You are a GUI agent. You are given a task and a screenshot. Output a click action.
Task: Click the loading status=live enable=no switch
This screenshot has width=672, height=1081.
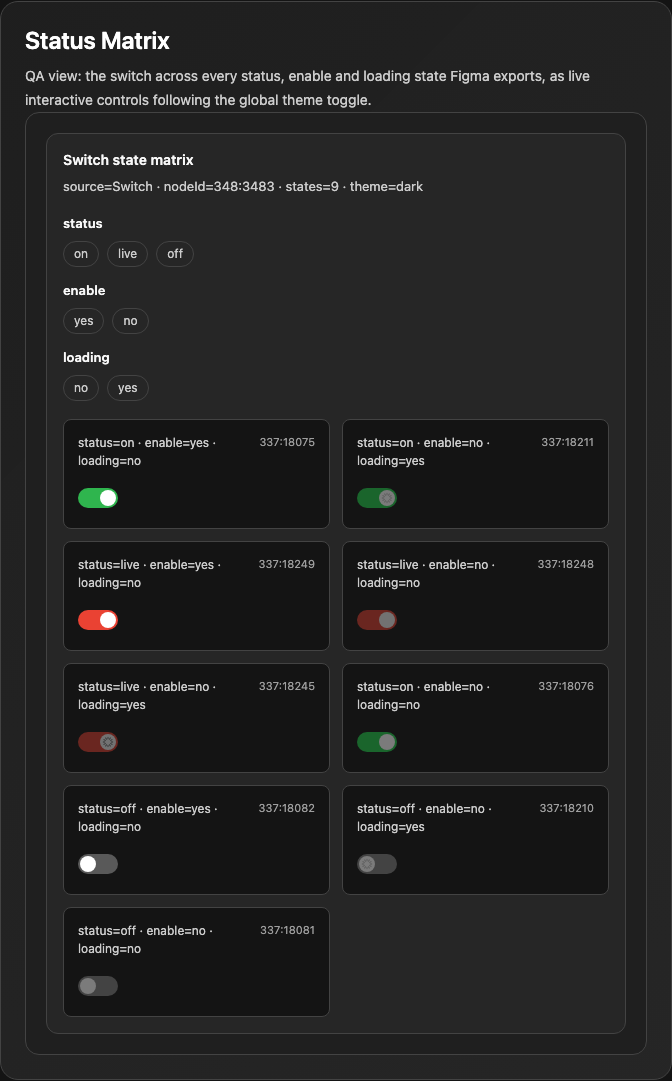pyautogui.click(x=98, y=742)
